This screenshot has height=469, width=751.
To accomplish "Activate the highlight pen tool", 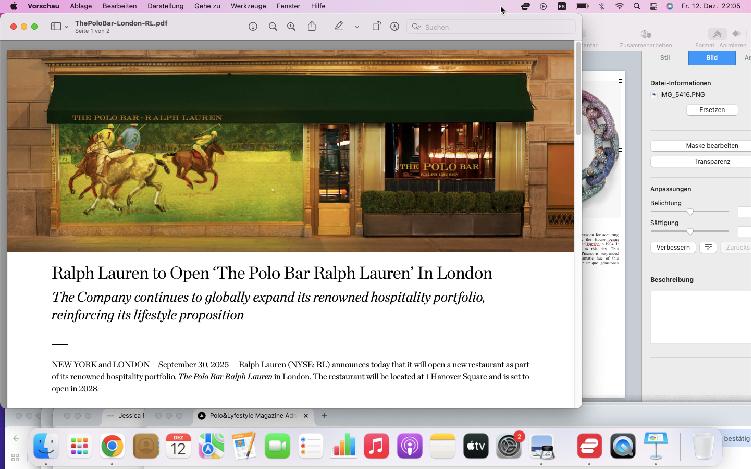I will tap(339, 26).
